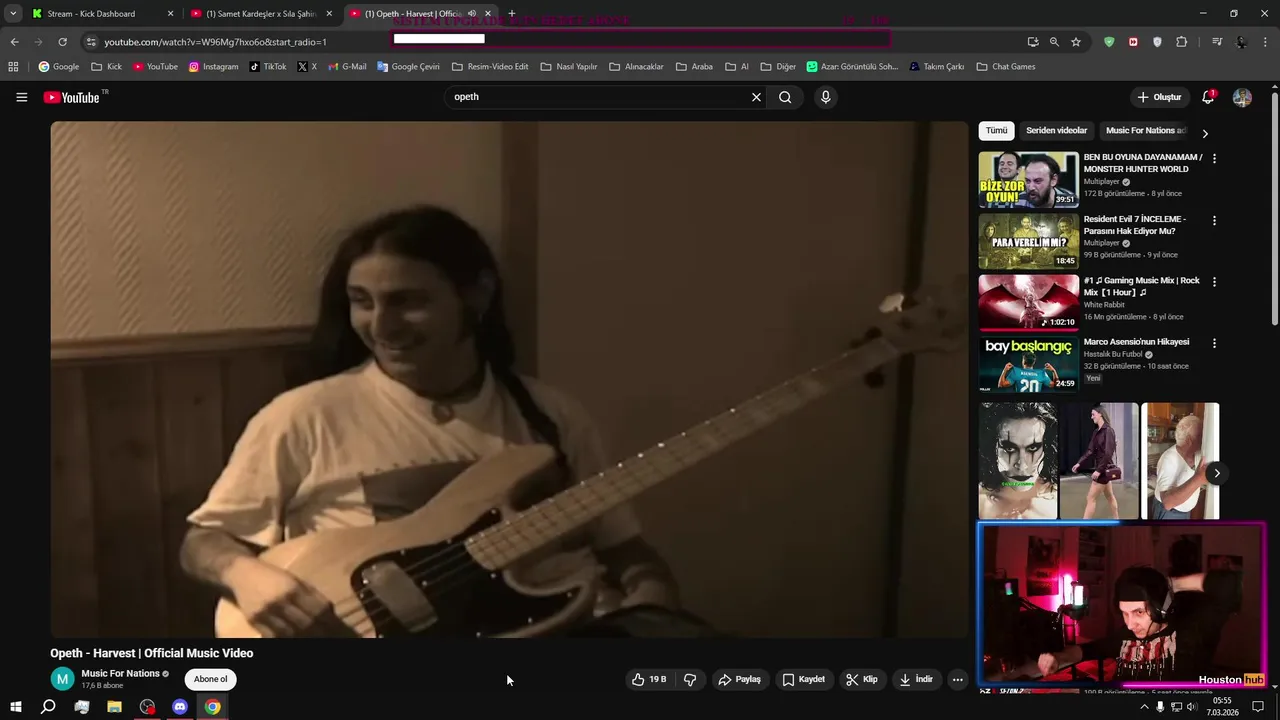Open Music For Nations channel avatar

[x=62, y=679]
